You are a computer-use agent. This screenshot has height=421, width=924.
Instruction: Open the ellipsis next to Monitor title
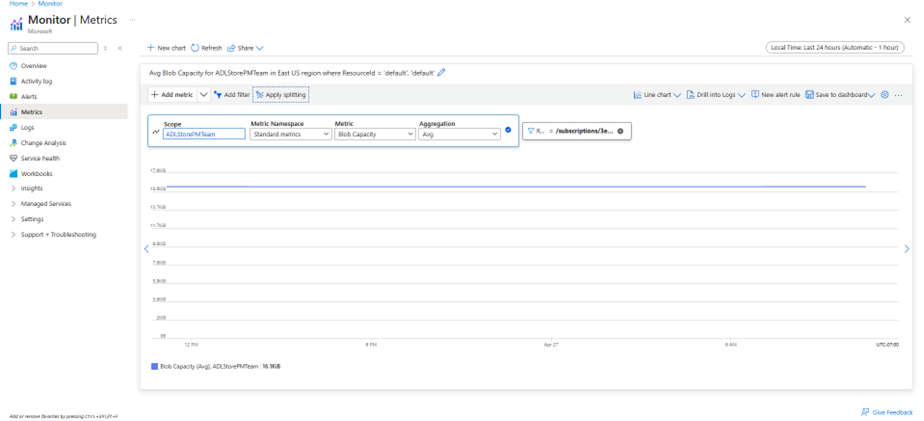coord(133,20)
